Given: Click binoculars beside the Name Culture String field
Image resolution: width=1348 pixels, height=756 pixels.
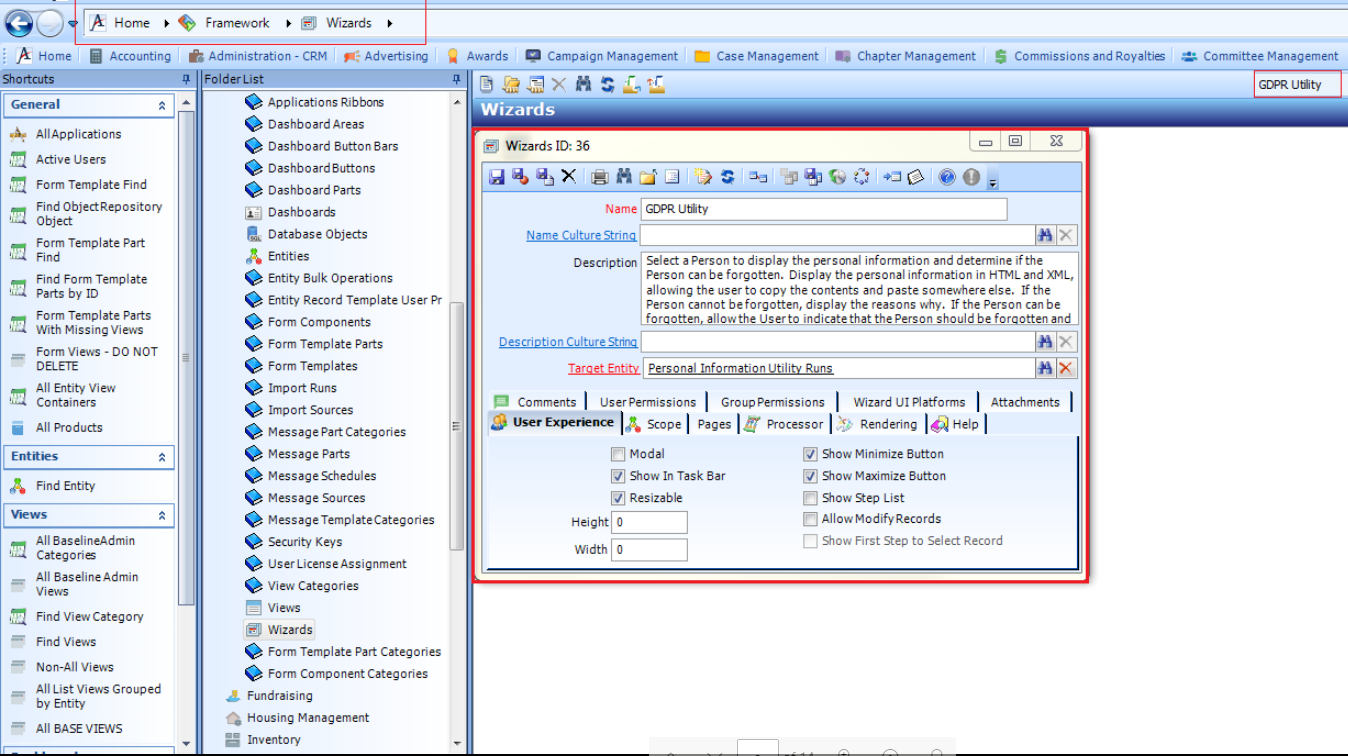Looking at the screenshot, I should tap(1045, 235).
